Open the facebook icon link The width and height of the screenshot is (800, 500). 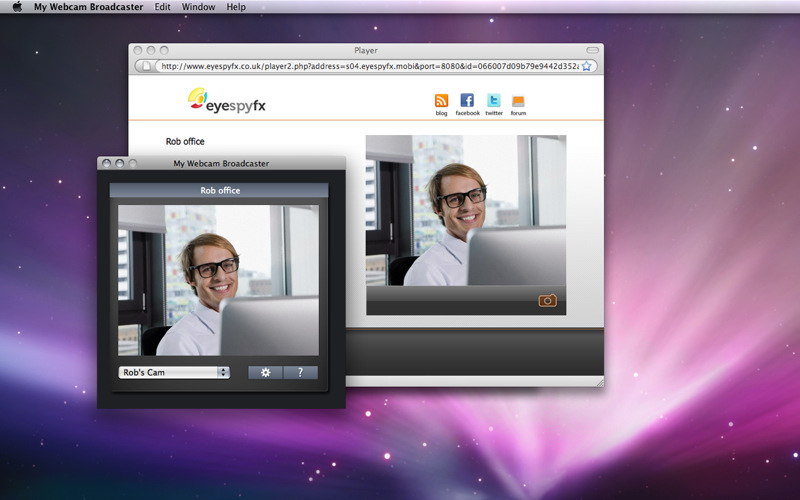tap(467, 100)
